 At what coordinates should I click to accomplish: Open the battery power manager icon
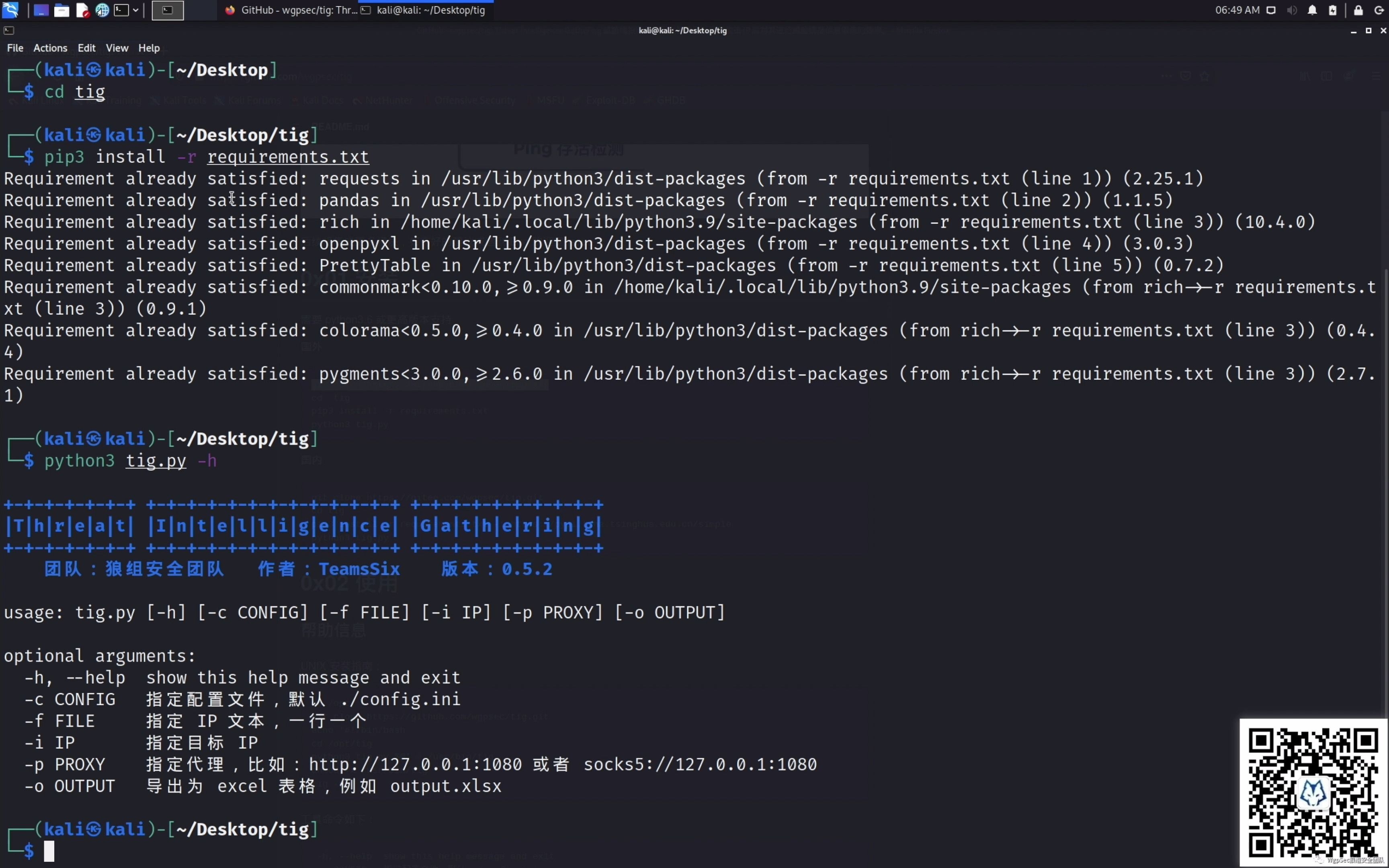[1333, 10]
